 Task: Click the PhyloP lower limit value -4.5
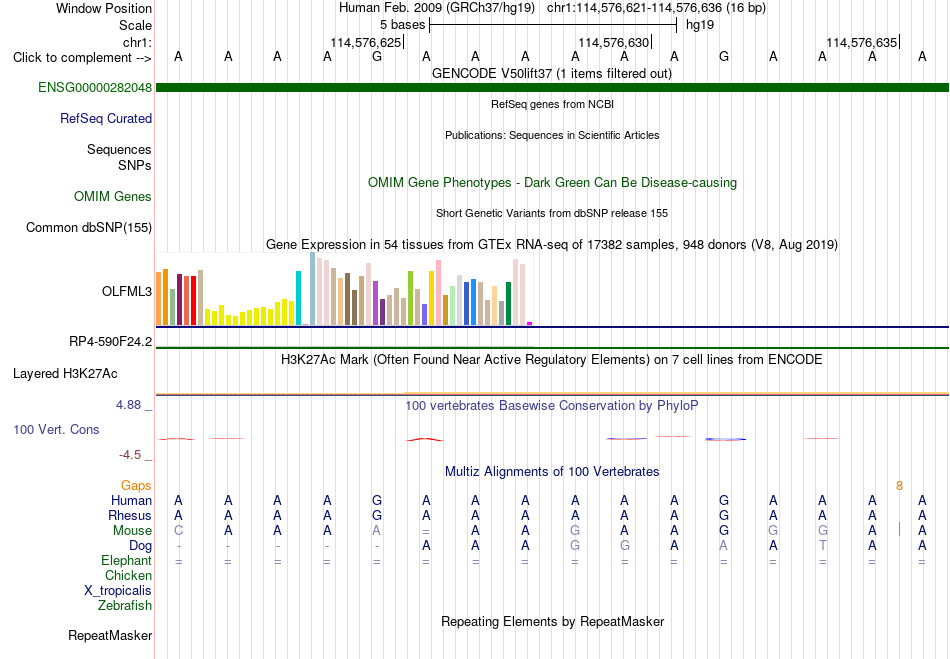(130, 455)
